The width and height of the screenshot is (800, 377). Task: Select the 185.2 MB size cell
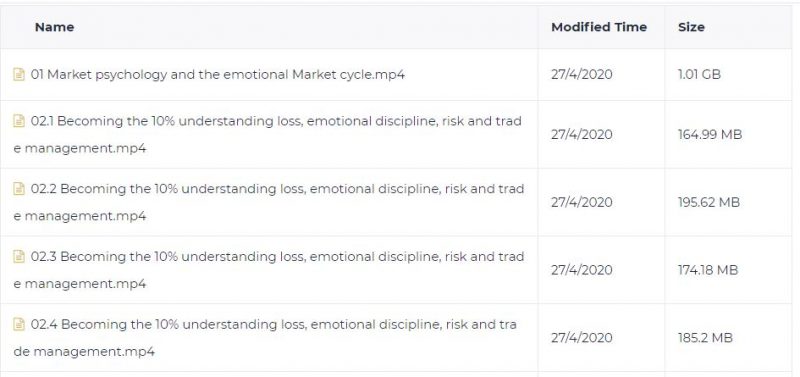(705, 338)
